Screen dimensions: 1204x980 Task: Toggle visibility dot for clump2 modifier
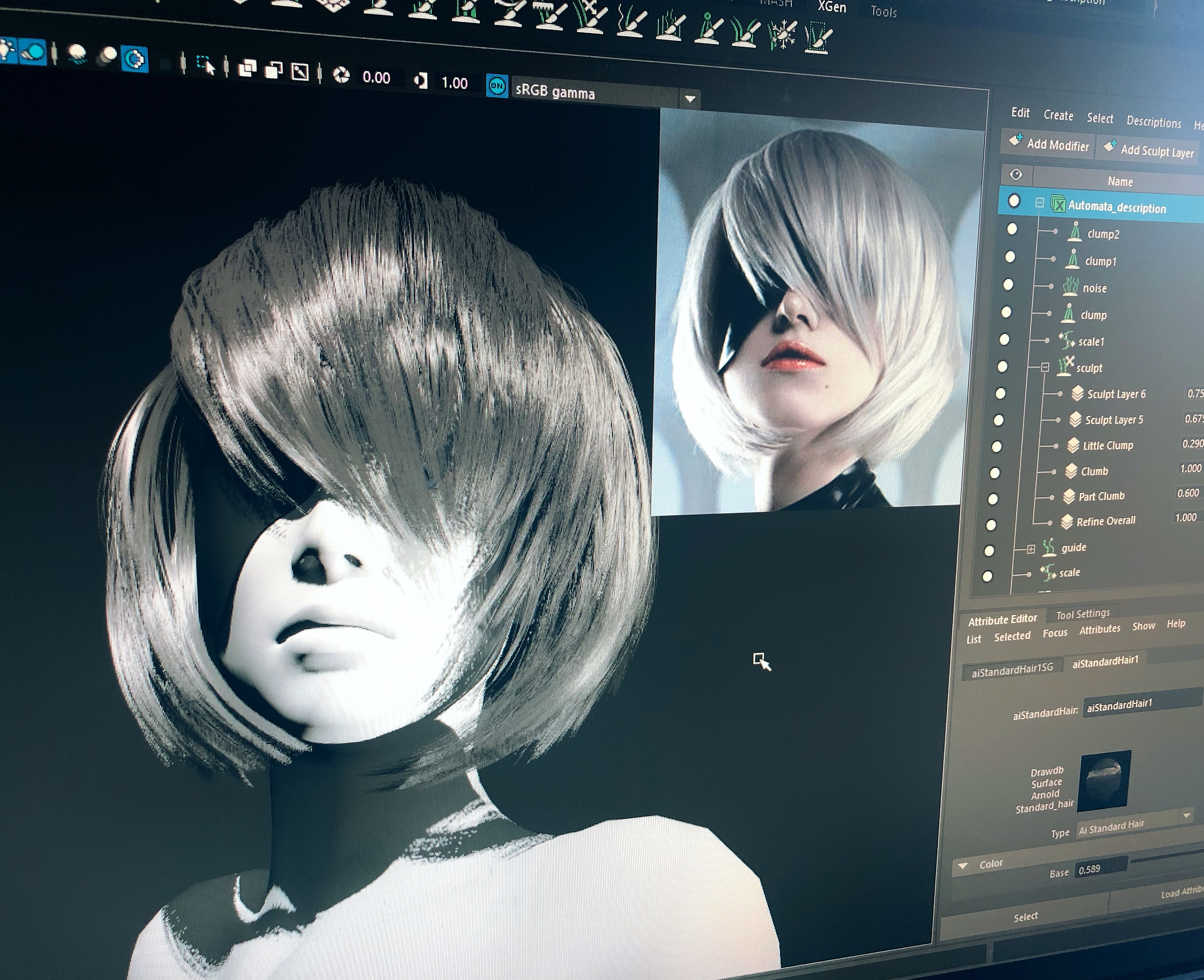tap(1012, 229)
